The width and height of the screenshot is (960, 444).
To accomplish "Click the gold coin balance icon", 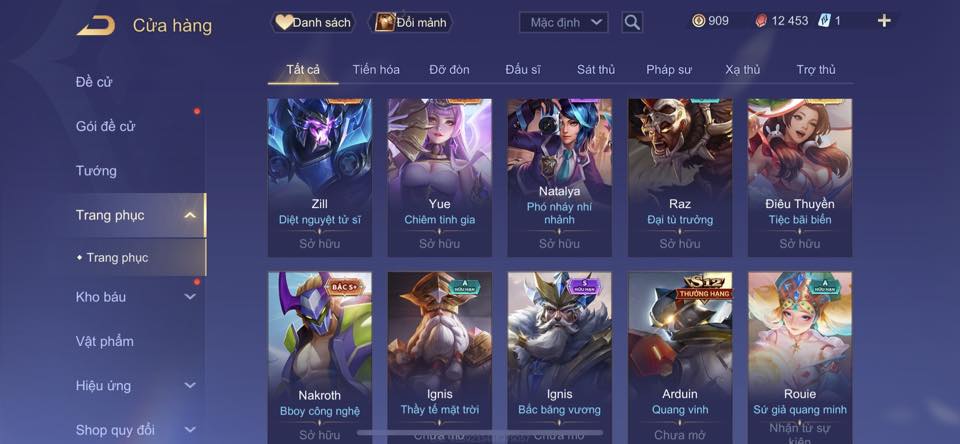I will [x=699, y=21].
